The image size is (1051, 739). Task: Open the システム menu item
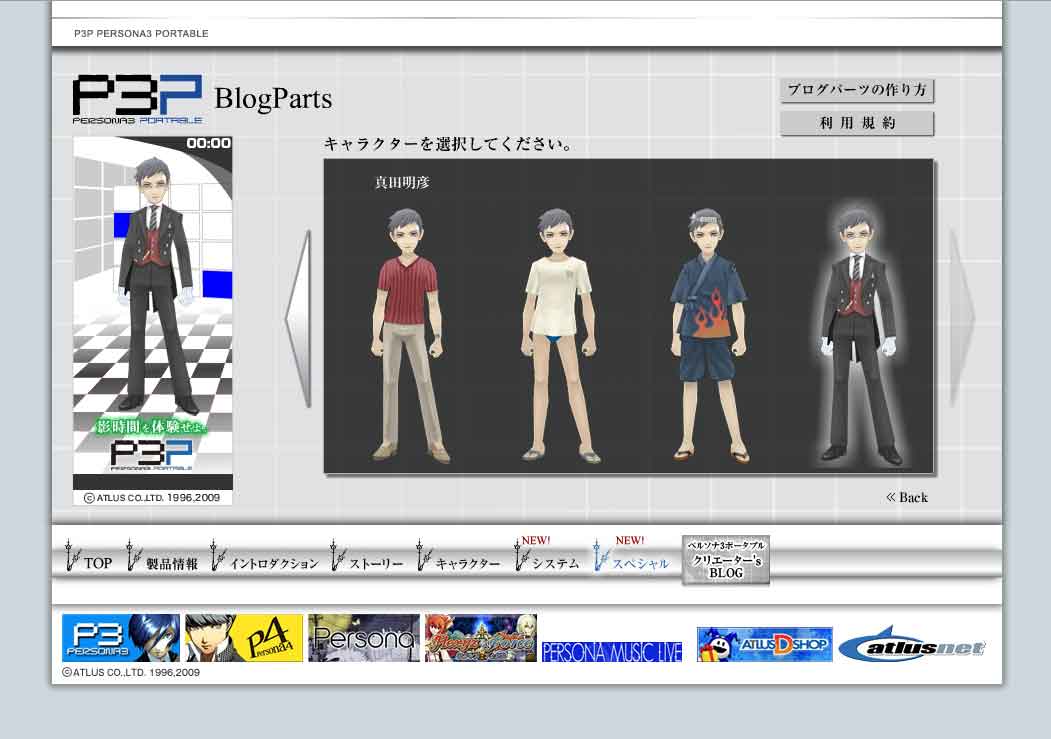[x=548, y=562]
